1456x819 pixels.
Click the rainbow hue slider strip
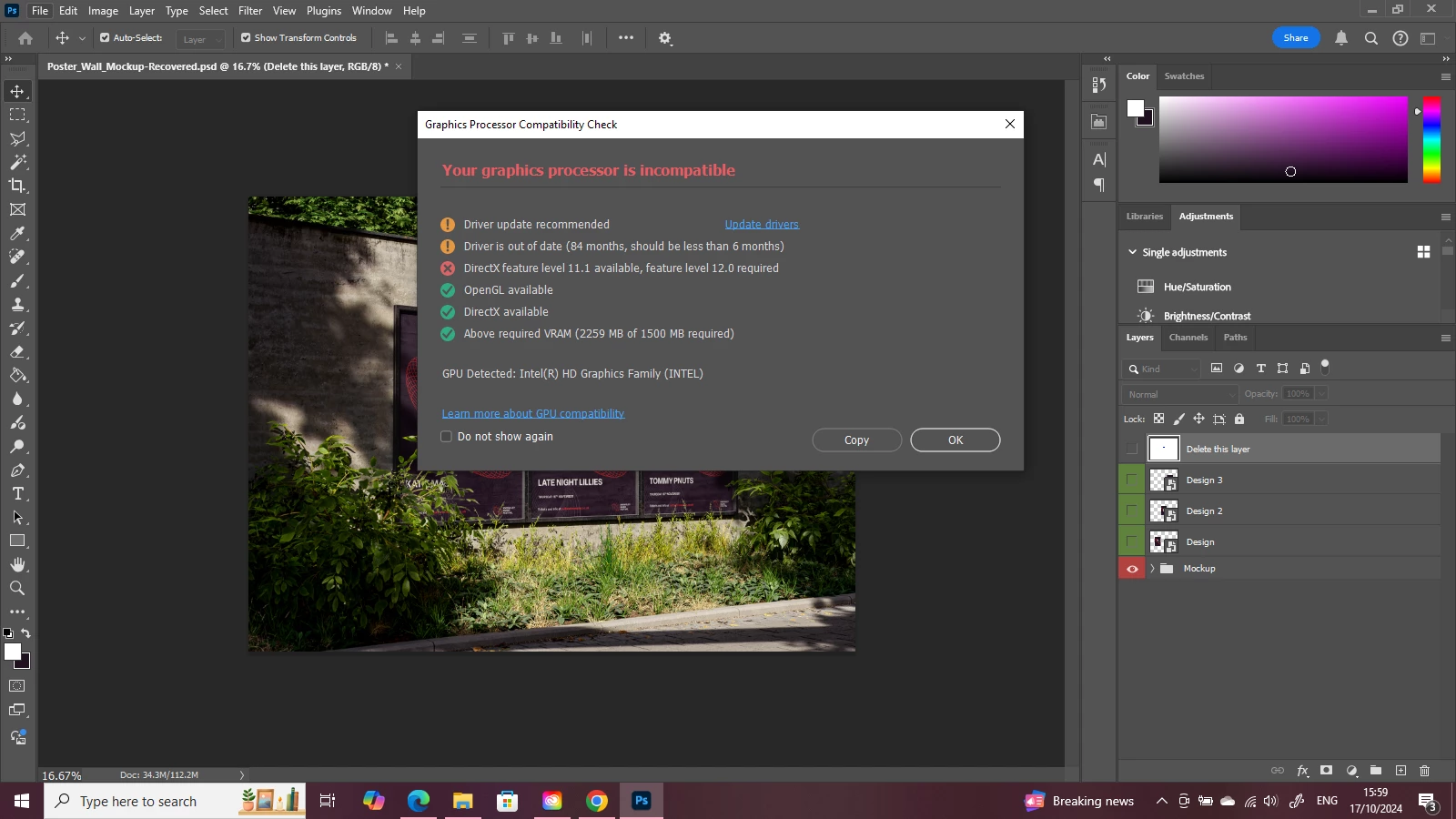tap(1431, 139)
